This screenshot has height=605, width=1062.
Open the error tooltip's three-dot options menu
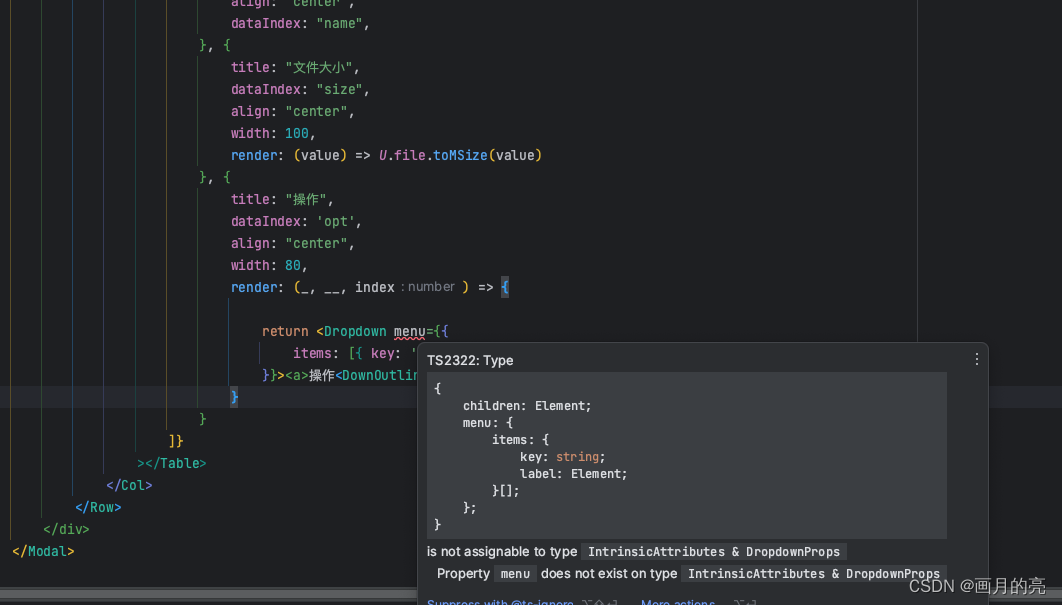(x=976, y=360)
